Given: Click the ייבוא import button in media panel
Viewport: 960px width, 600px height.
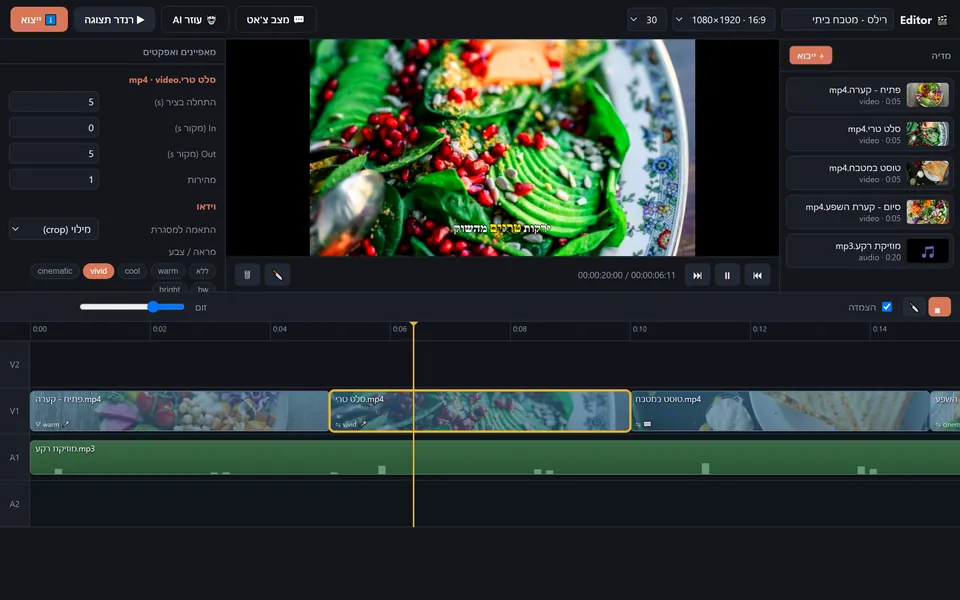Looking at the screenshot, I should [811, 56].
